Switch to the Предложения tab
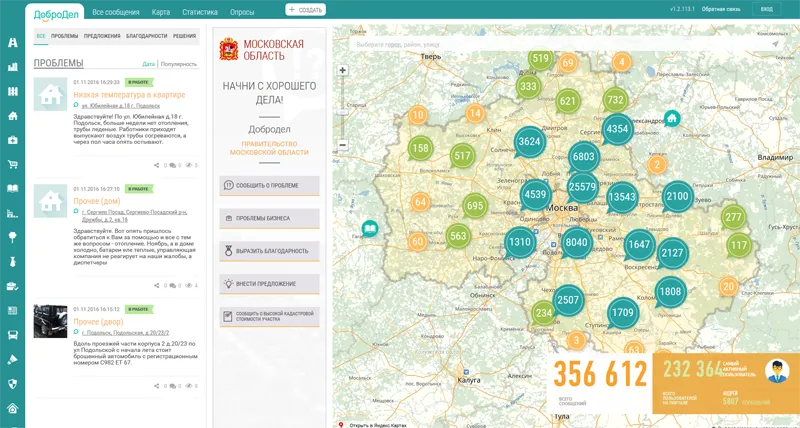This screenshot has height=428, width=800. click(102, 36)
